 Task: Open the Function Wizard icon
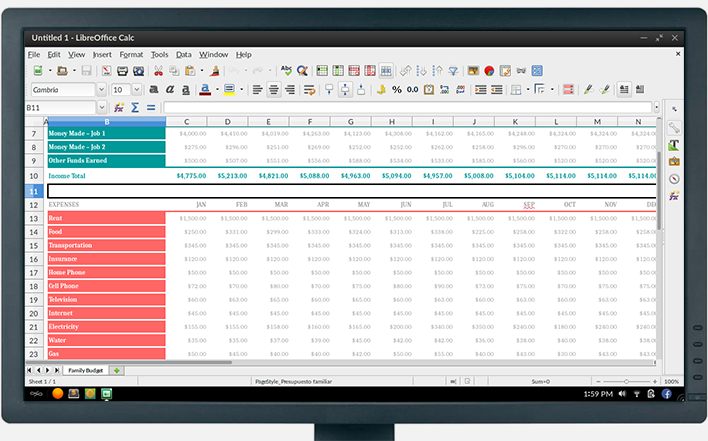(119, 107)
